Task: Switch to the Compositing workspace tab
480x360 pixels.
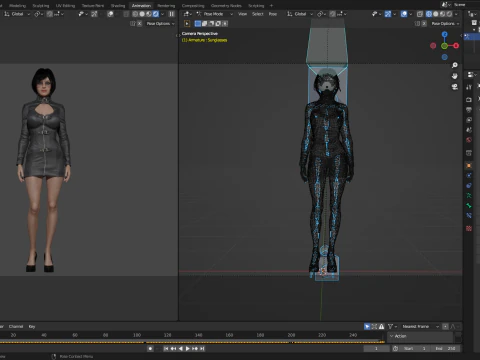Action: [x=193, y=6]
